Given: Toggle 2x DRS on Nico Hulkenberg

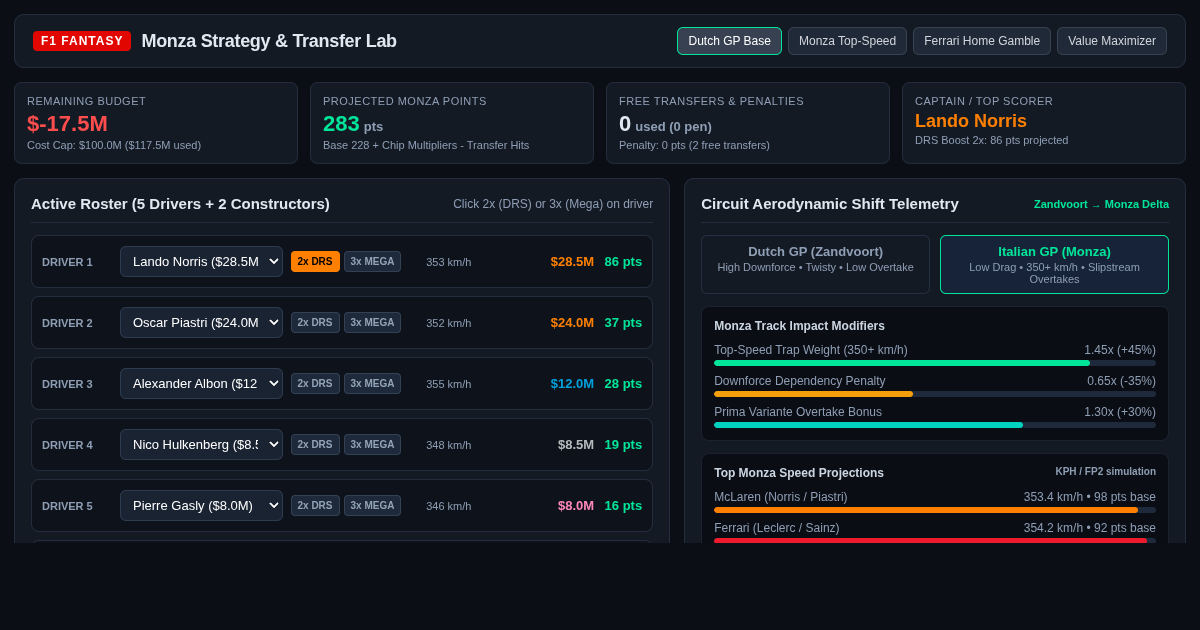Looking at the screenshot, I should coord(315,444).
